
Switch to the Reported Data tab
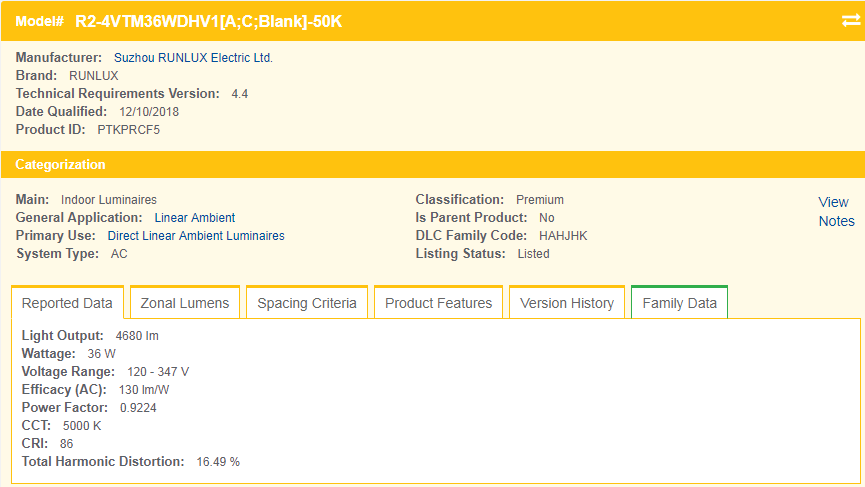pos(67,303)
